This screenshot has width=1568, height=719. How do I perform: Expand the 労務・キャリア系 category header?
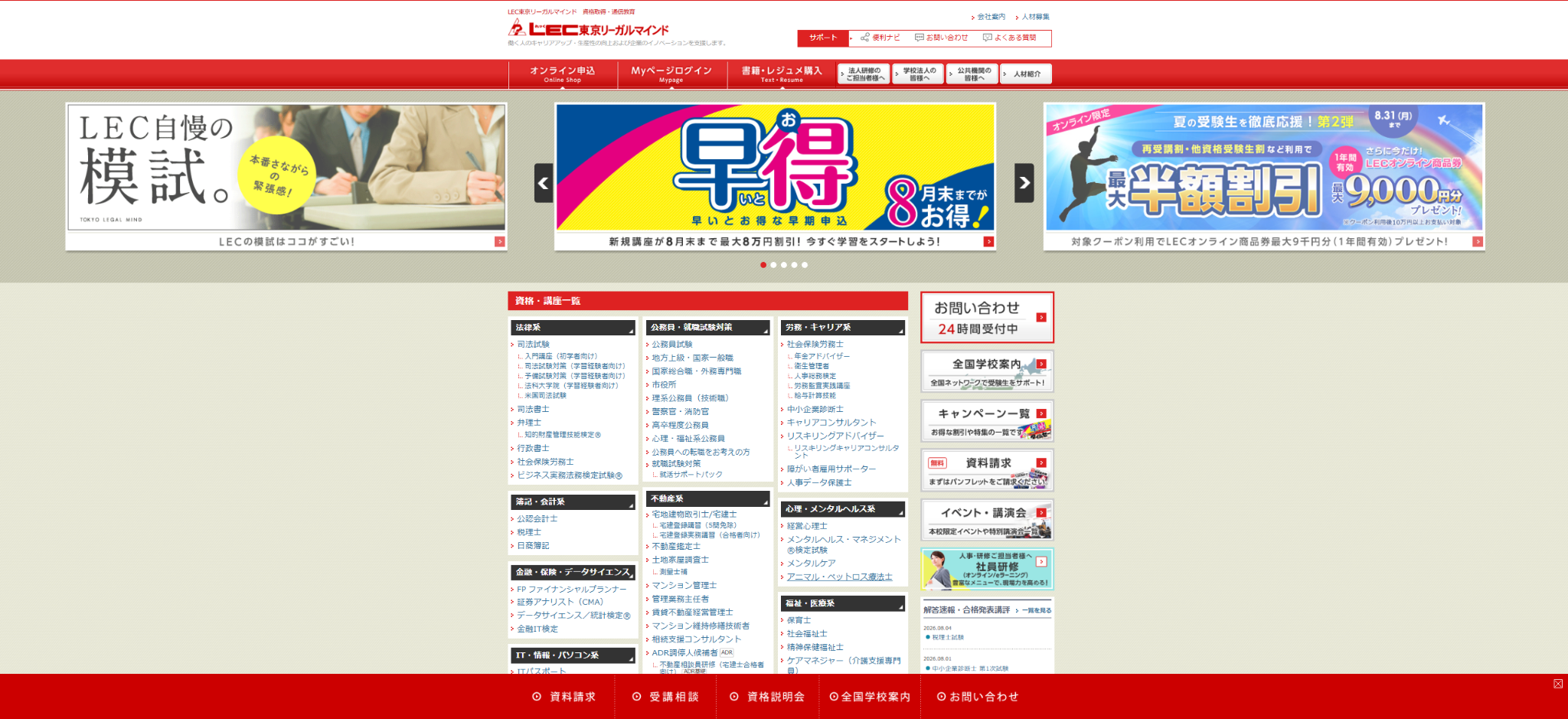[x=843, y=328]
